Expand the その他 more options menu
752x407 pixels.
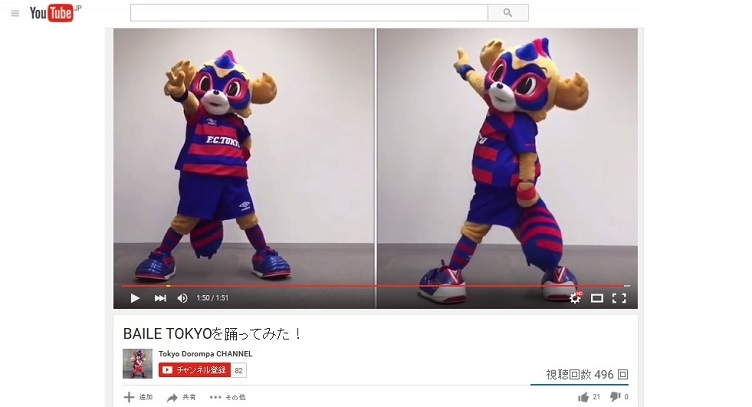pos(228,397)
